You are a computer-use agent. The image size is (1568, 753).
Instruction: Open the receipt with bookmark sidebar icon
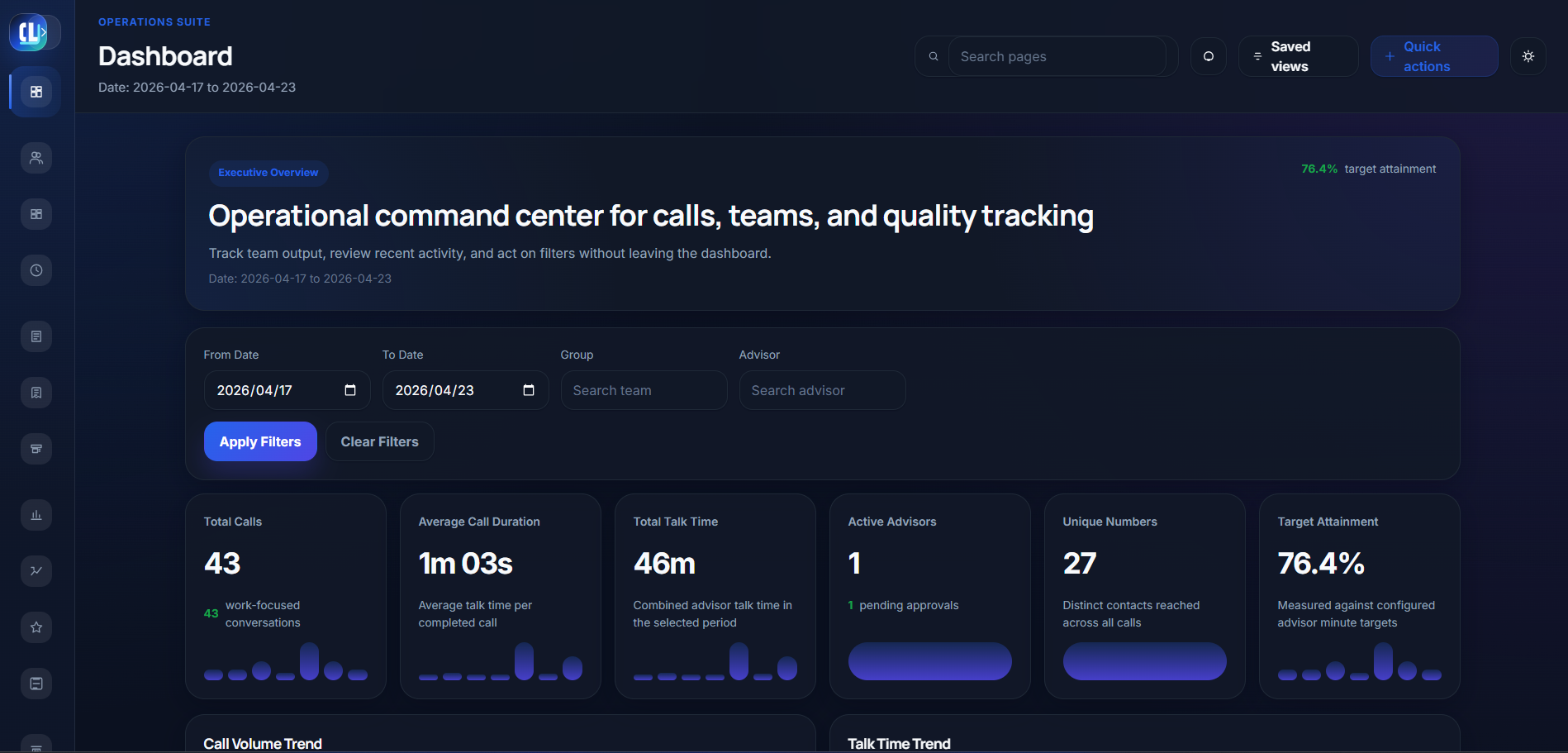(x=36, y=393)
